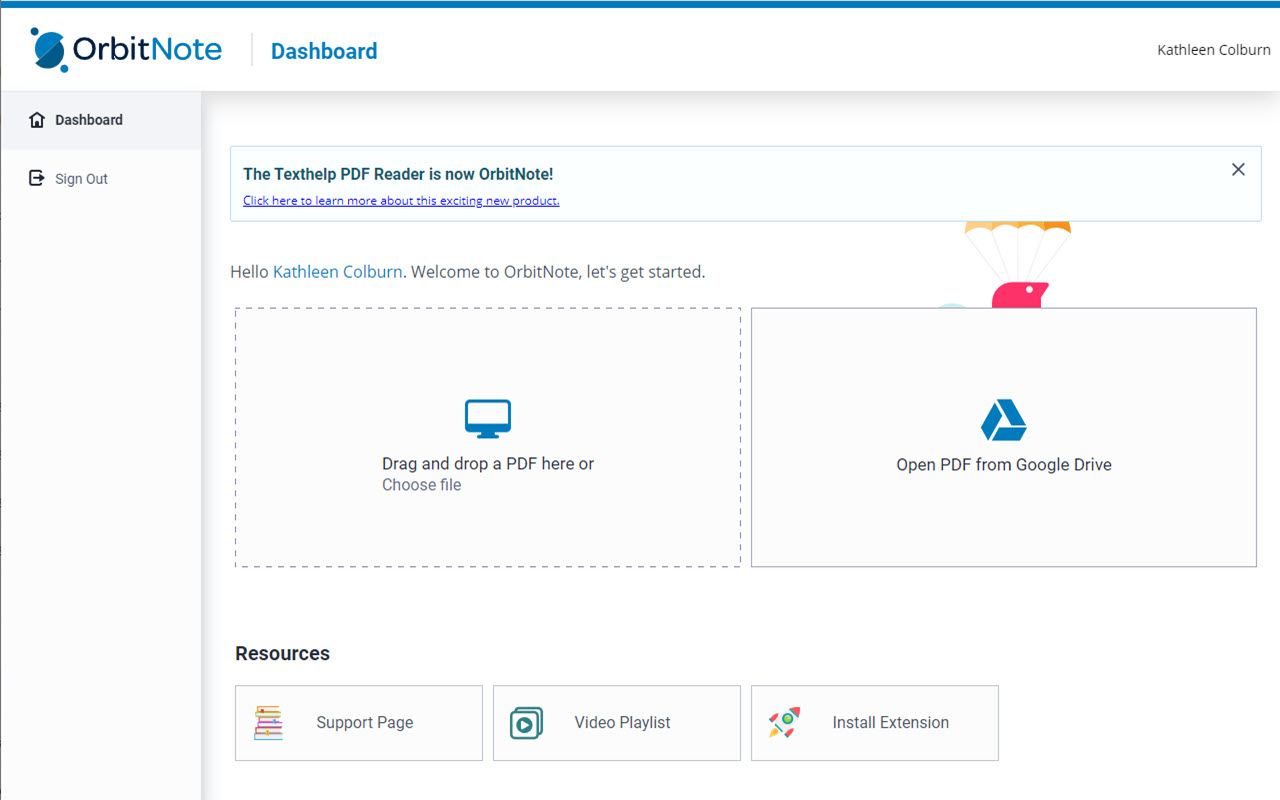Image resolution: width=1280 pixels, height=800 pixels.
Task: Open the Dashboard sidebar menu item
Action: (89, 120)
